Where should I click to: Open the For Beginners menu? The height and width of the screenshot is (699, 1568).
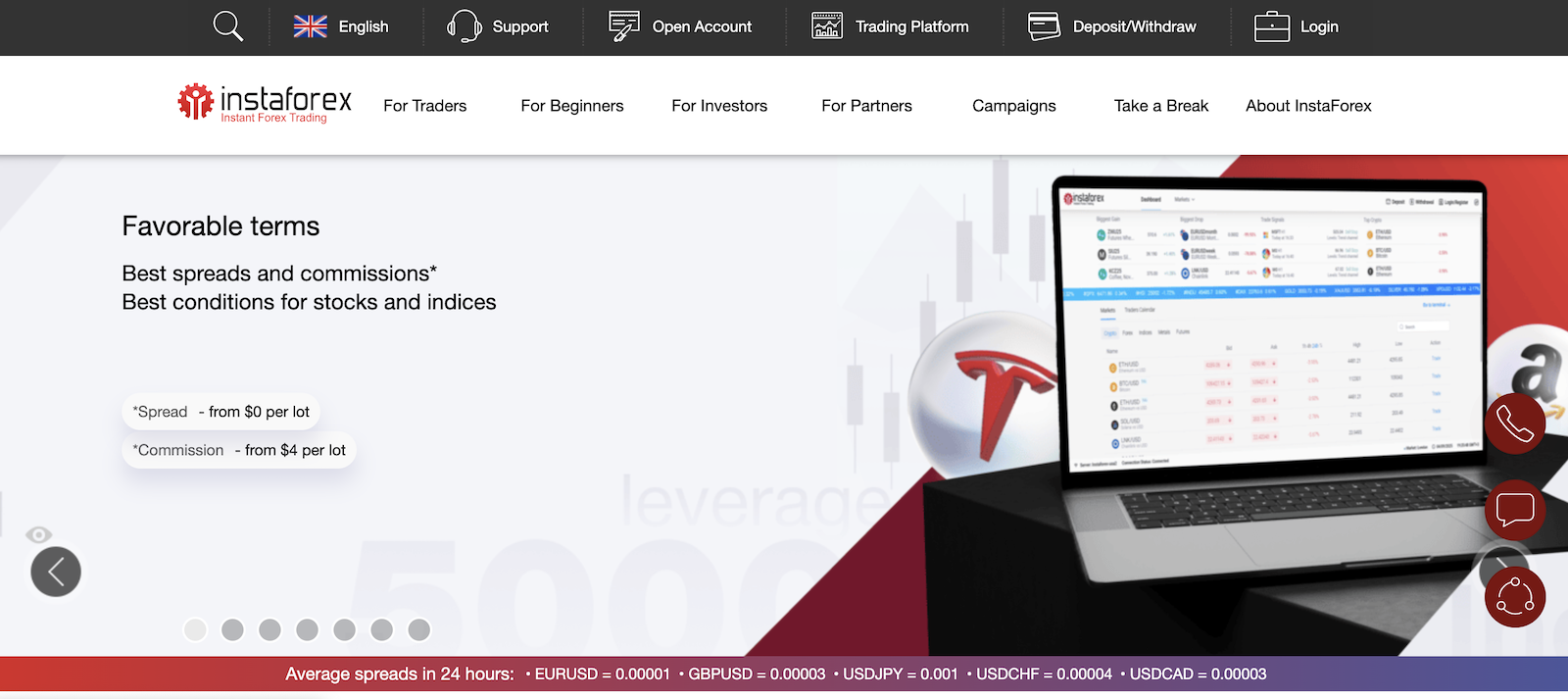tap(571, 106)
